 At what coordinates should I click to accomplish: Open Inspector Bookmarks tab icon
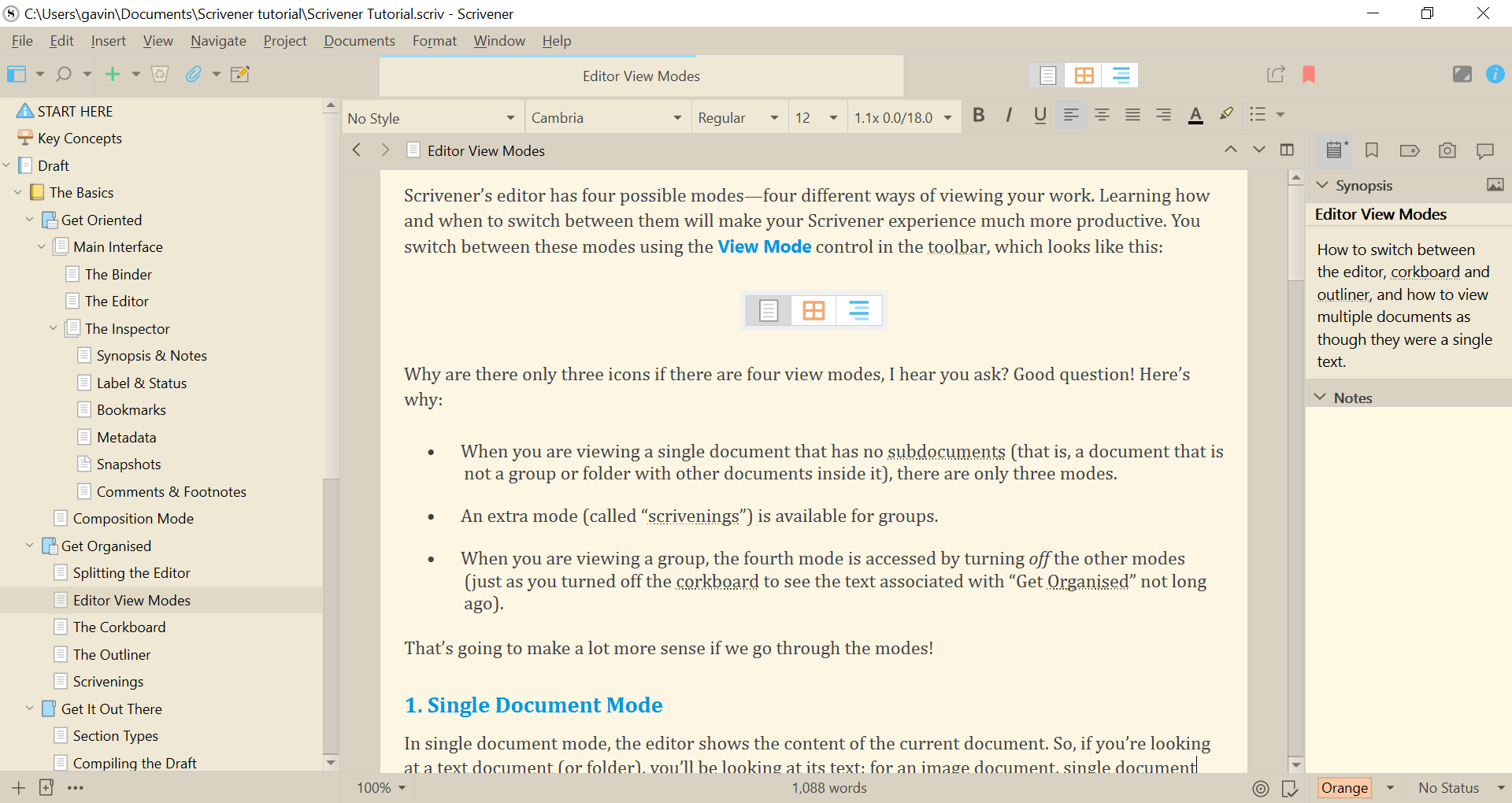[1372, 150]
